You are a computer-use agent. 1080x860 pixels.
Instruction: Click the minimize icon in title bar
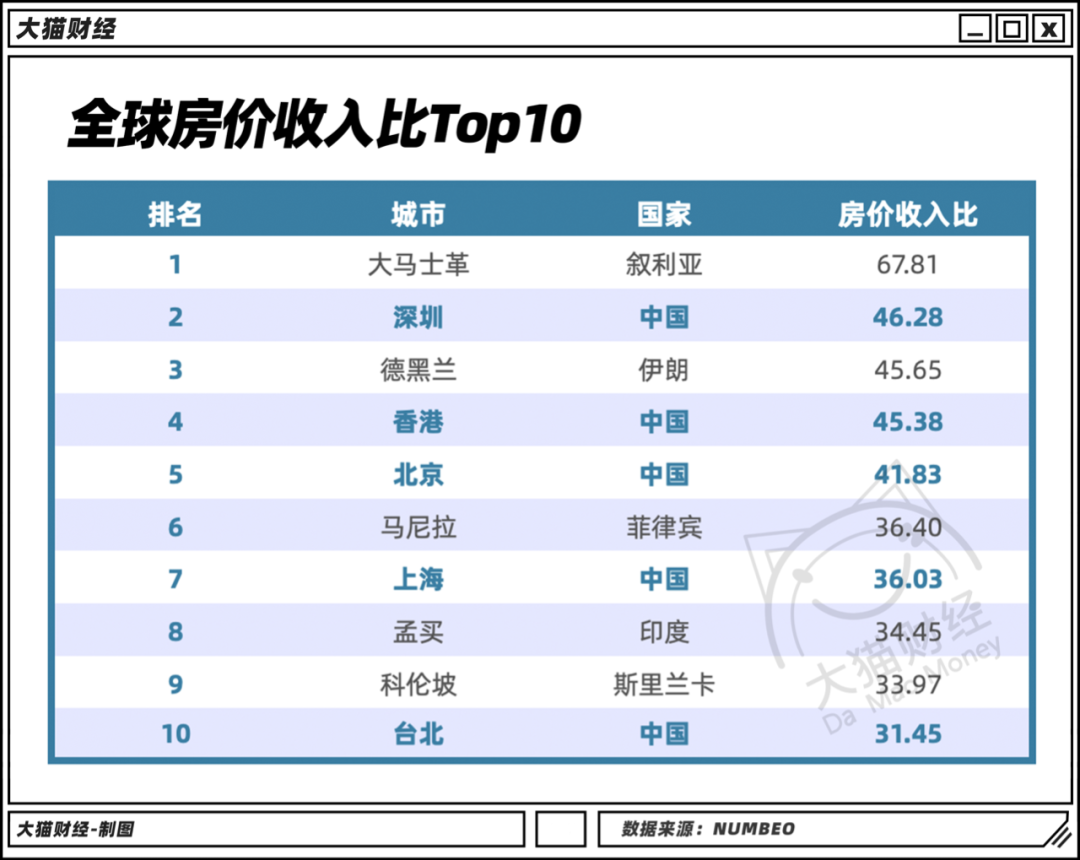coord(975,29)
